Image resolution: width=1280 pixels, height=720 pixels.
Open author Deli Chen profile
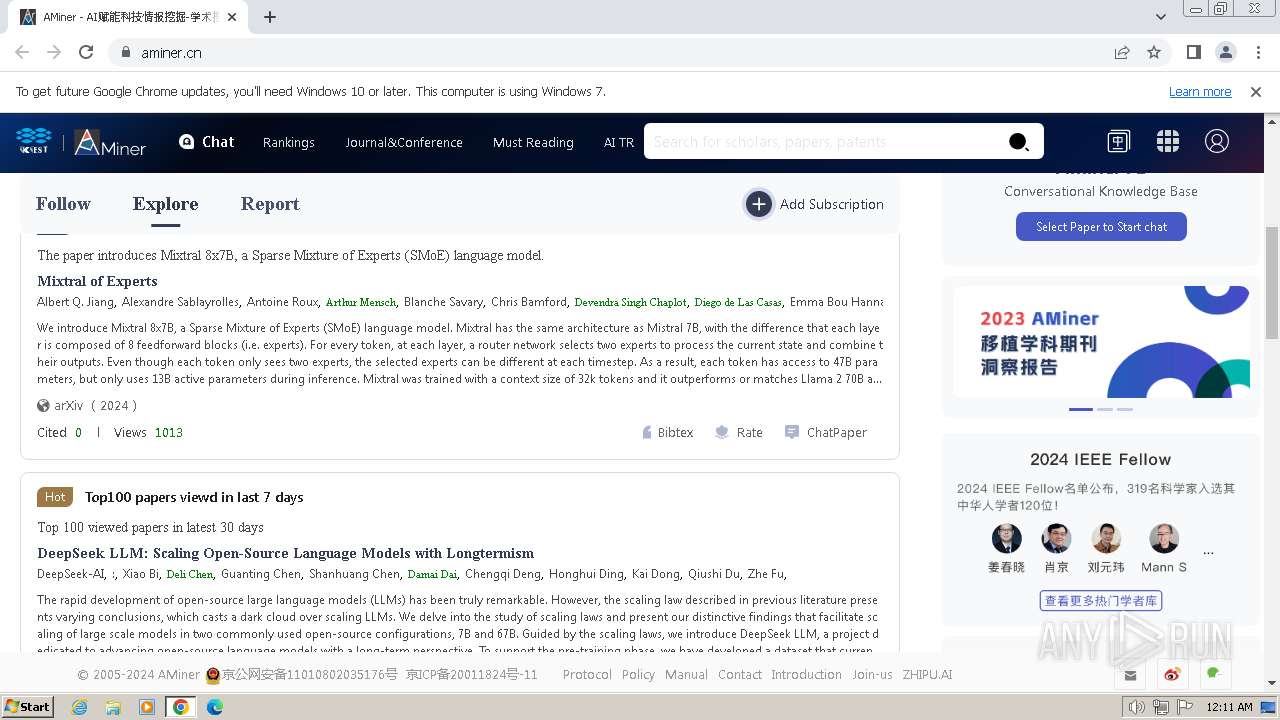click(190, 574)
